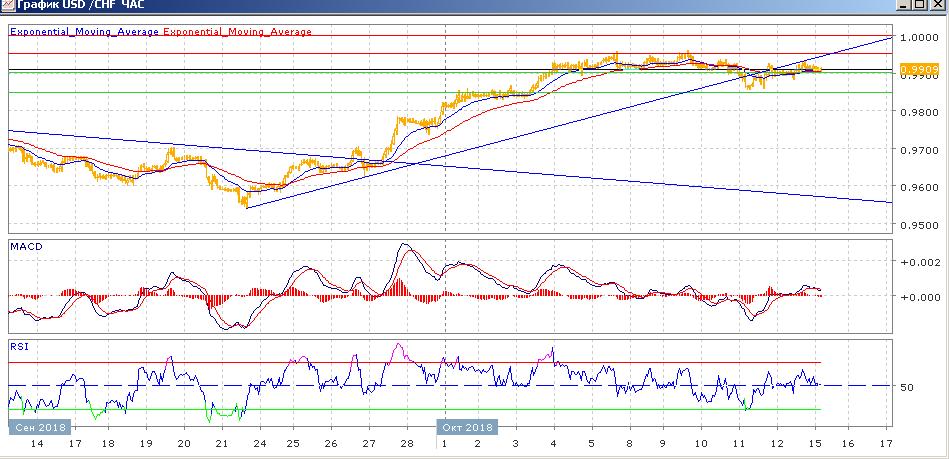Click date 16 on the time axis
The image size is (949, 459).
(848, 443)
